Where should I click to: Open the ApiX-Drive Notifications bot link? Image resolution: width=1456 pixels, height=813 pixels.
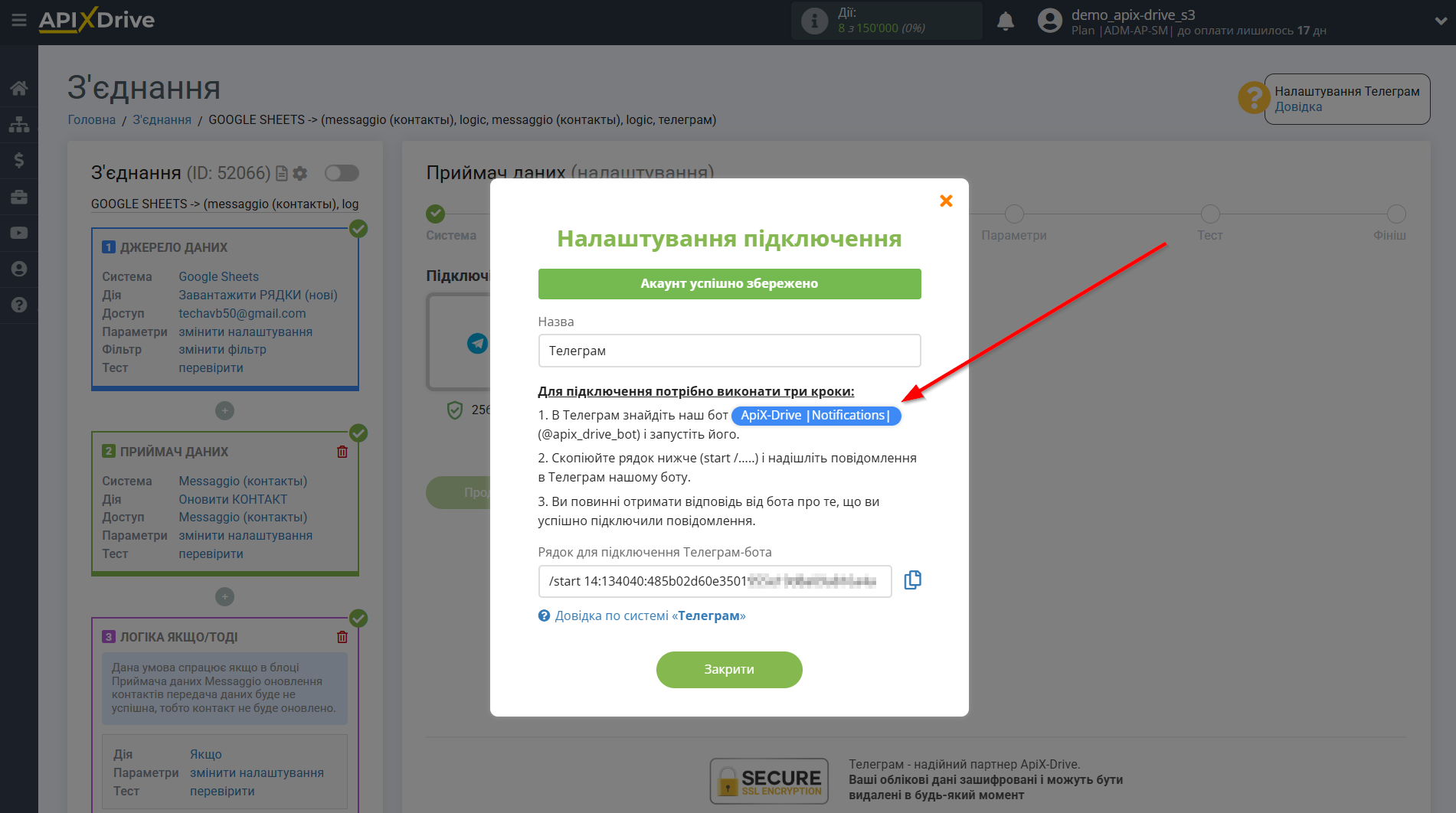point(816,416)
